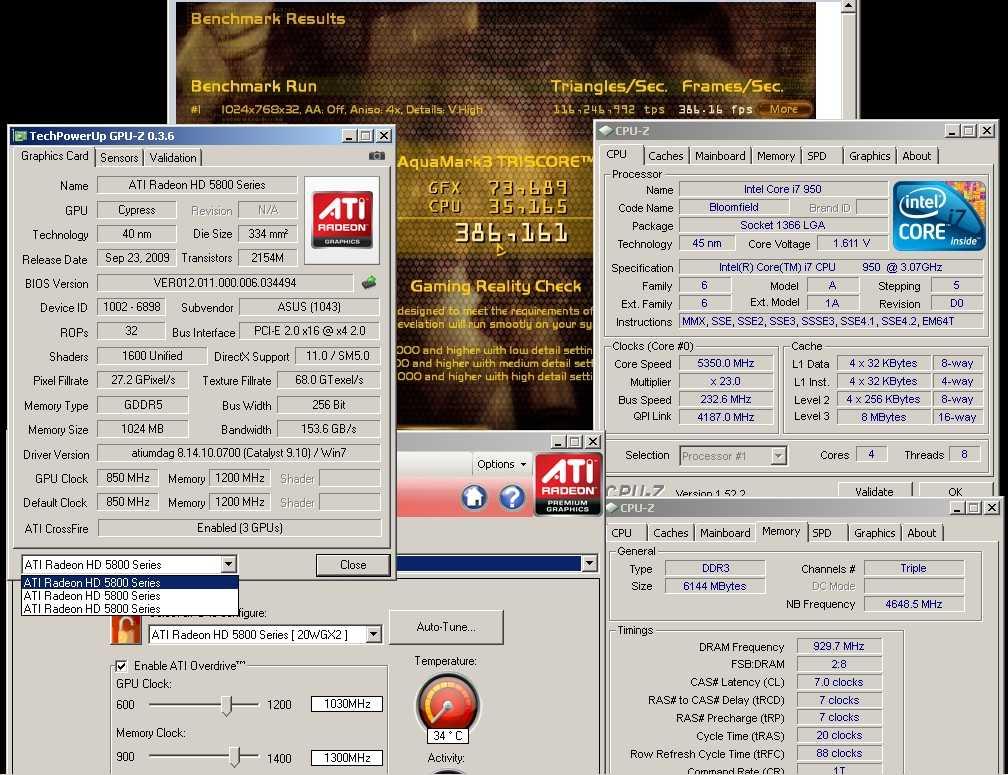Click the GPU-Z Close button

pos(353,565)
